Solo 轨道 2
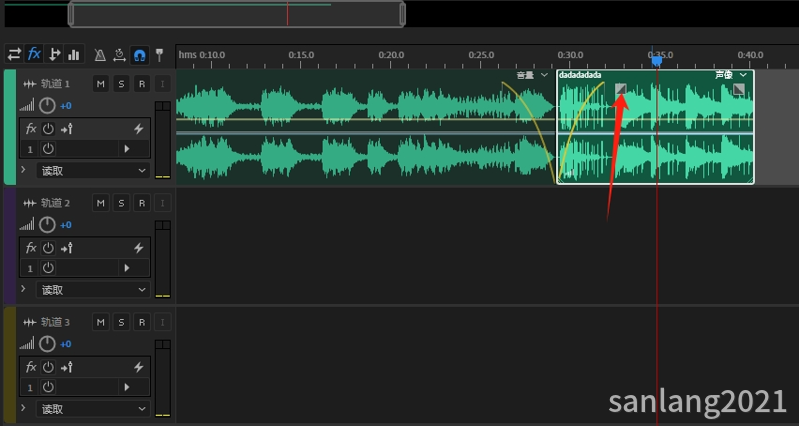 pos(121,203)
